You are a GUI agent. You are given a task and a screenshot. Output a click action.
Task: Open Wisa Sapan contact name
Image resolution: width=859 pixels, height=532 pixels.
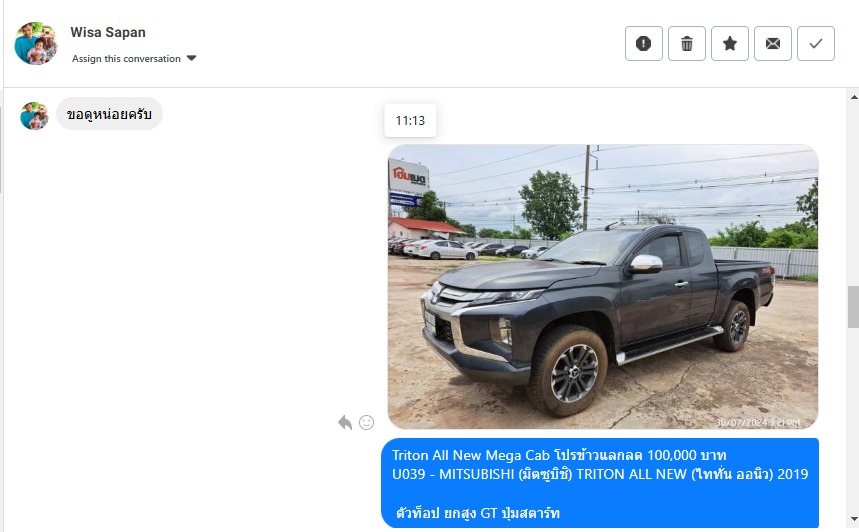tap(108, 32)
